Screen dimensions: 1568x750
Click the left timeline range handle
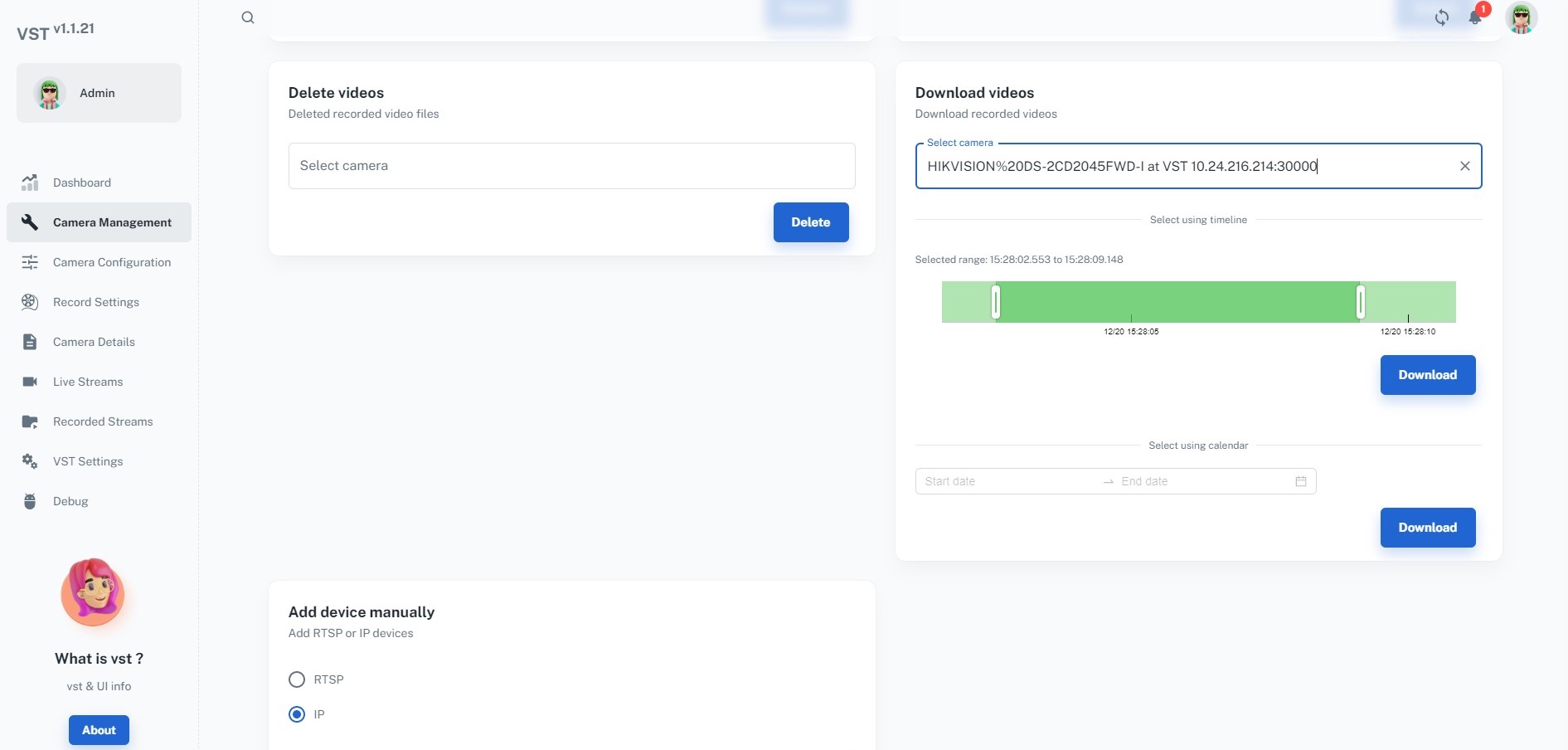pos(996,301)
